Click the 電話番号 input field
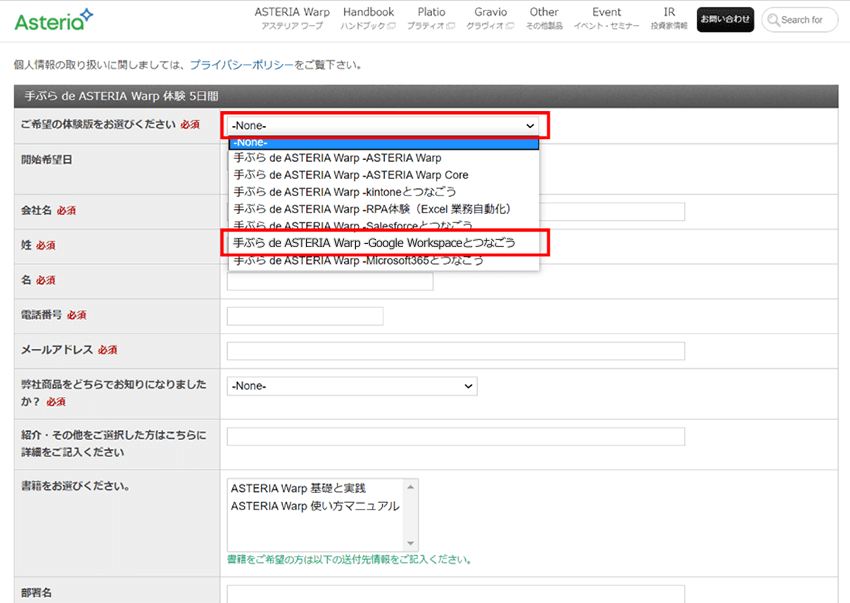 click(305, 316)
